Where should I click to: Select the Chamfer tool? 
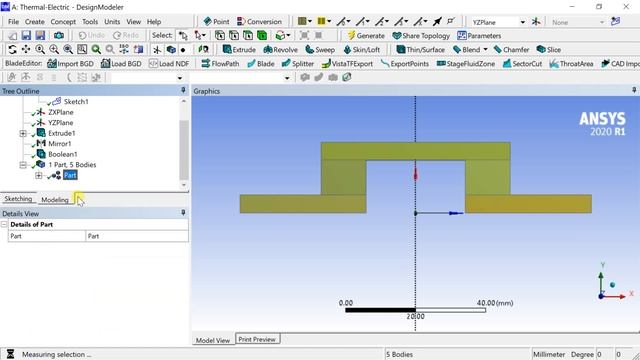pyautogui.click(x=511, y=49)
